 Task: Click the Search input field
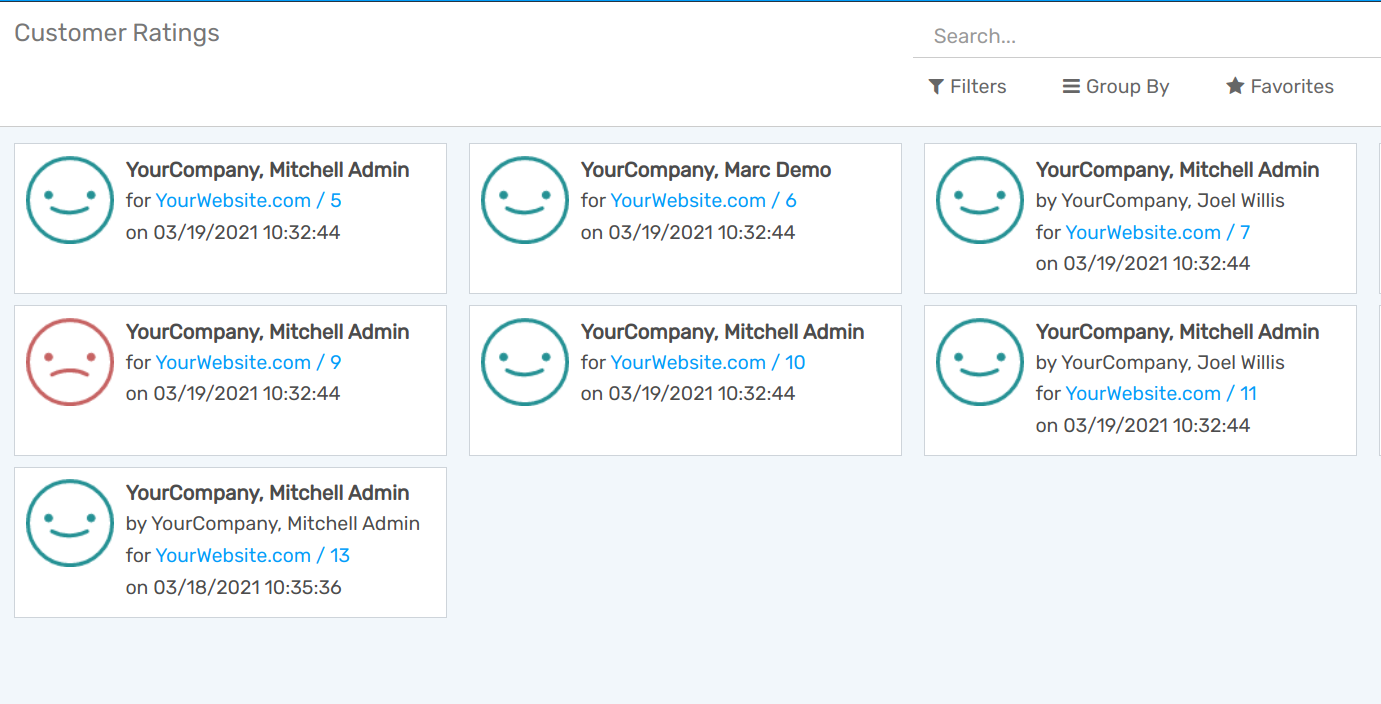click(1100, 35)
